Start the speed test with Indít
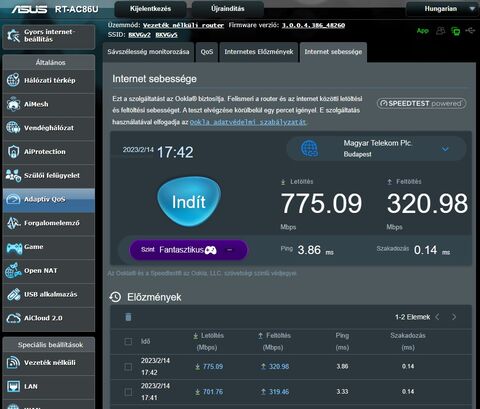The image size is (480, 409). [x=189, y=202]
